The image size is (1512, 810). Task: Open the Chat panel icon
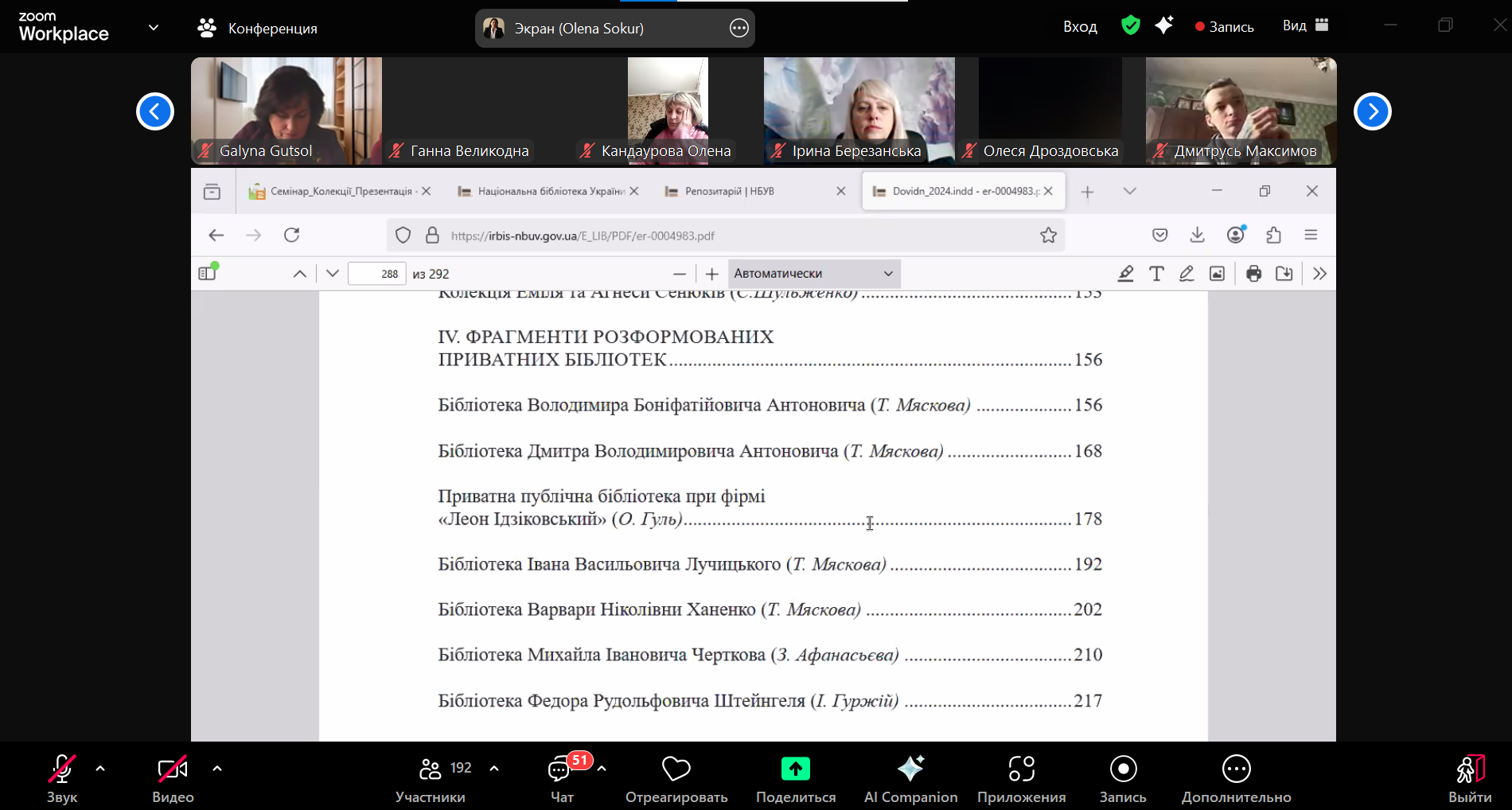pos(561,769)
